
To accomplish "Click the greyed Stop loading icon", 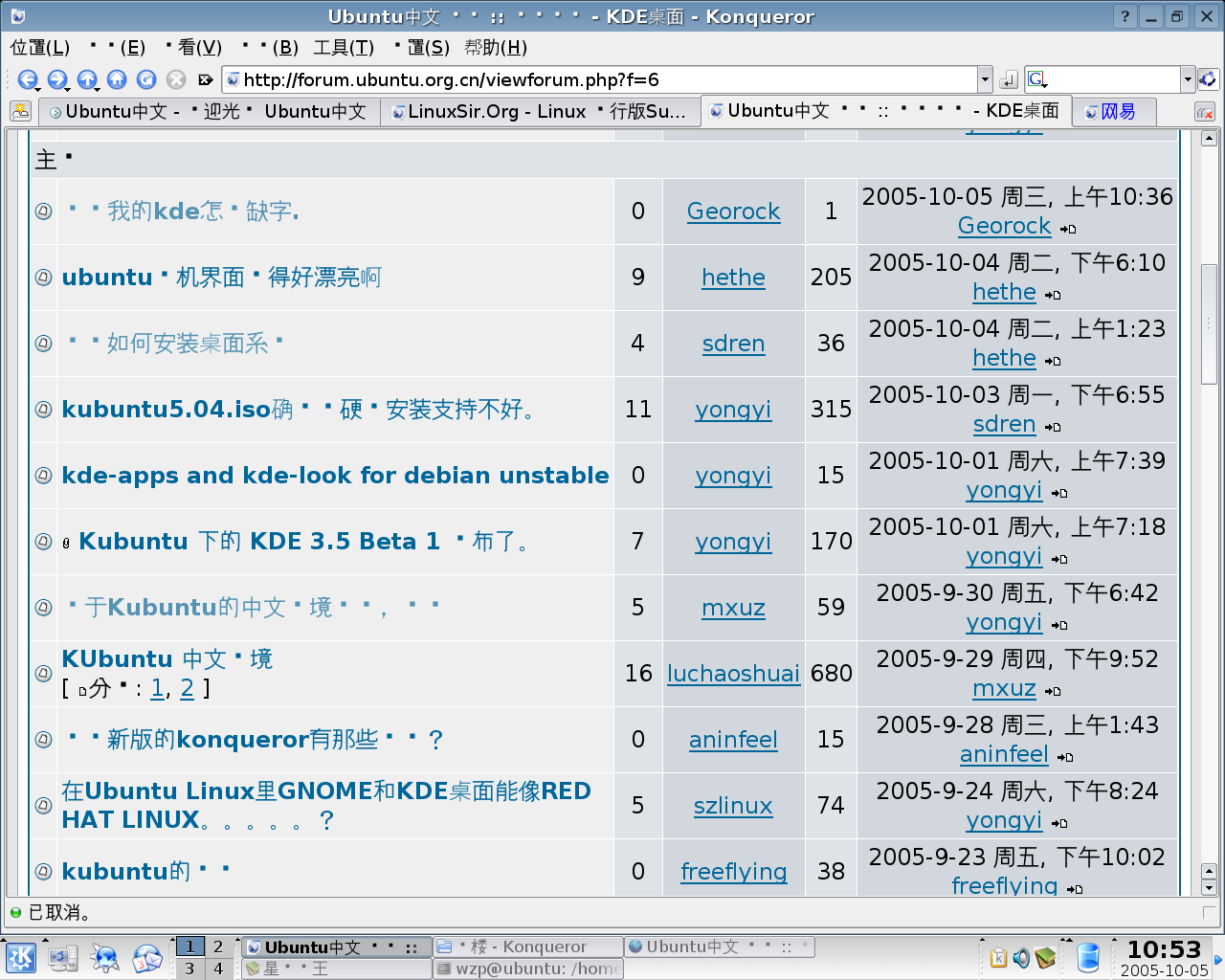I will coord(176,79).
